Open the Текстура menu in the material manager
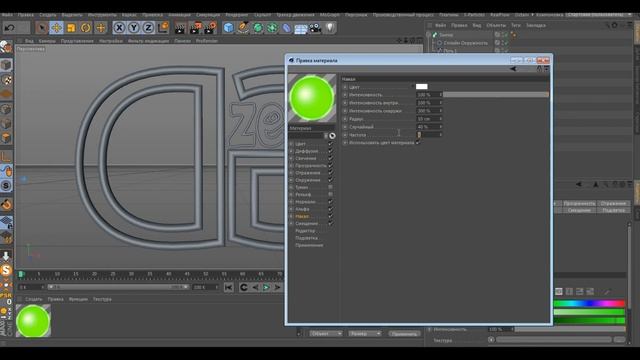Screen dimensions: 640x360 click(102, 299)
